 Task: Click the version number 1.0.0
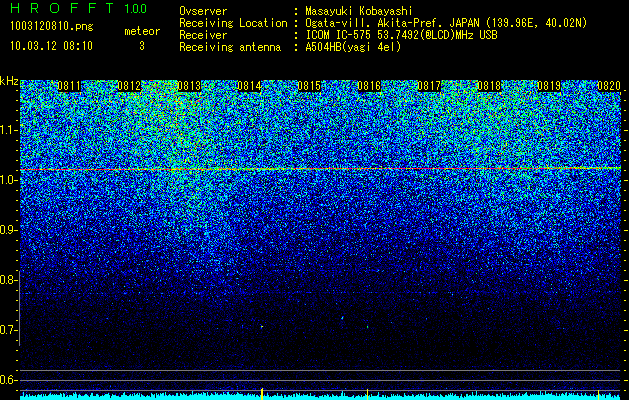click(x=135, y=9)
